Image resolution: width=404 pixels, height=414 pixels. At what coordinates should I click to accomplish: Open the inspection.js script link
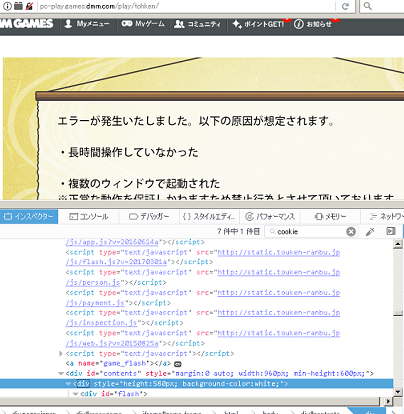tap(101, 323)
